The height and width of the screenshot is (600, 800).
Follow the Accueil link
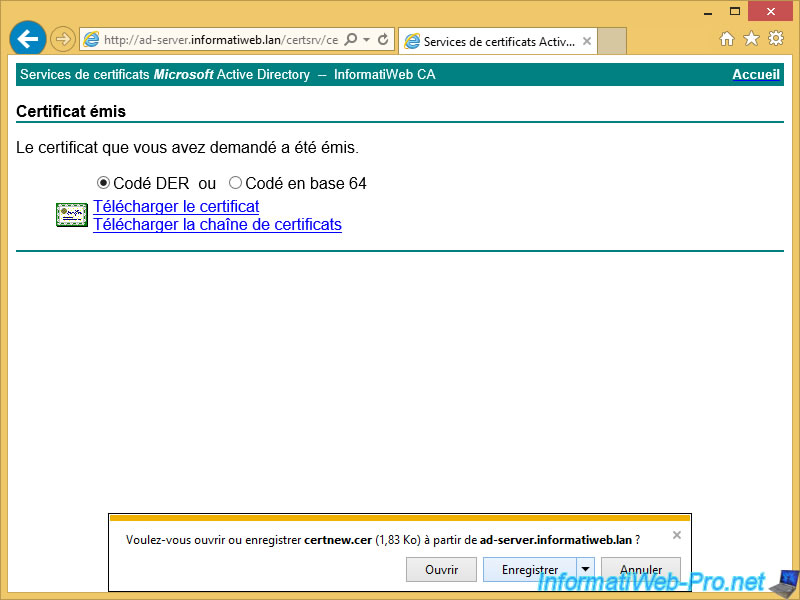point(756,74)
